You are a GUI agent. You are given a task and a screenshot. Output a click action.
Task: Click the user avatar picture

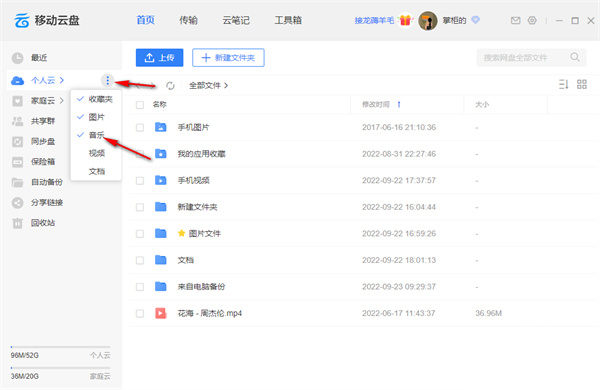point(428,21)
